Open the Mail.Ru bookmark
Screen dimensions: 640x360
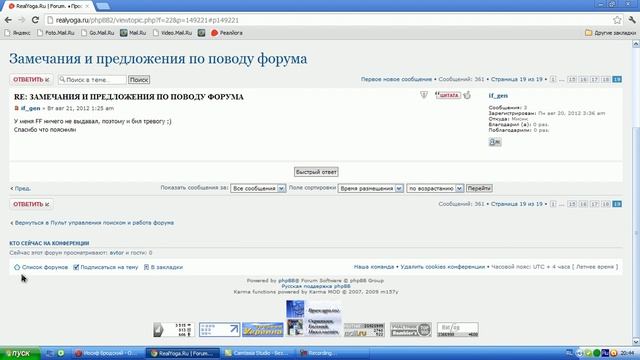133,33
